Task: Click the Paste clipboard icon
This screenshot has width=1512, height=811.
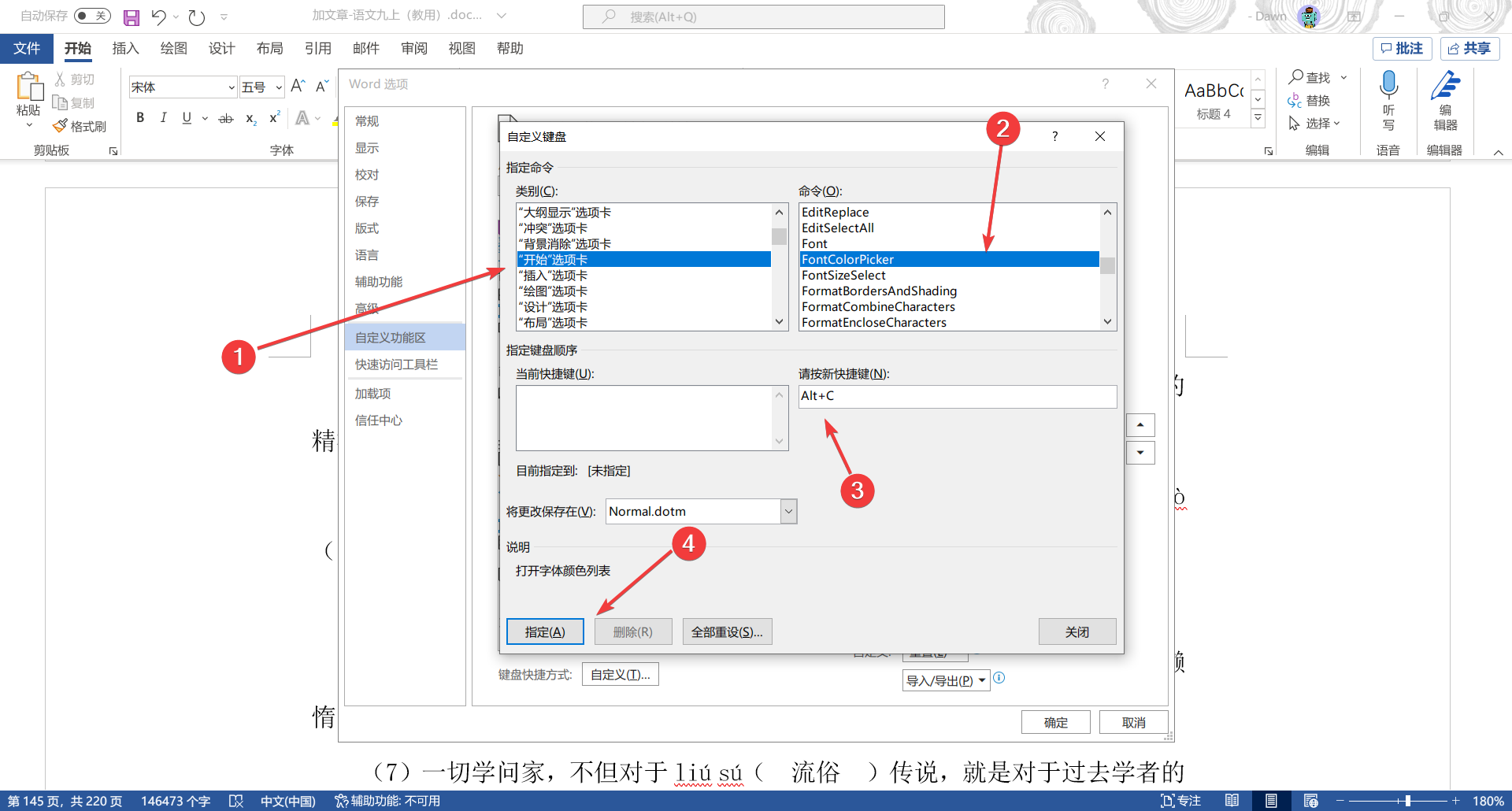Action: click(x=29, y=87)
